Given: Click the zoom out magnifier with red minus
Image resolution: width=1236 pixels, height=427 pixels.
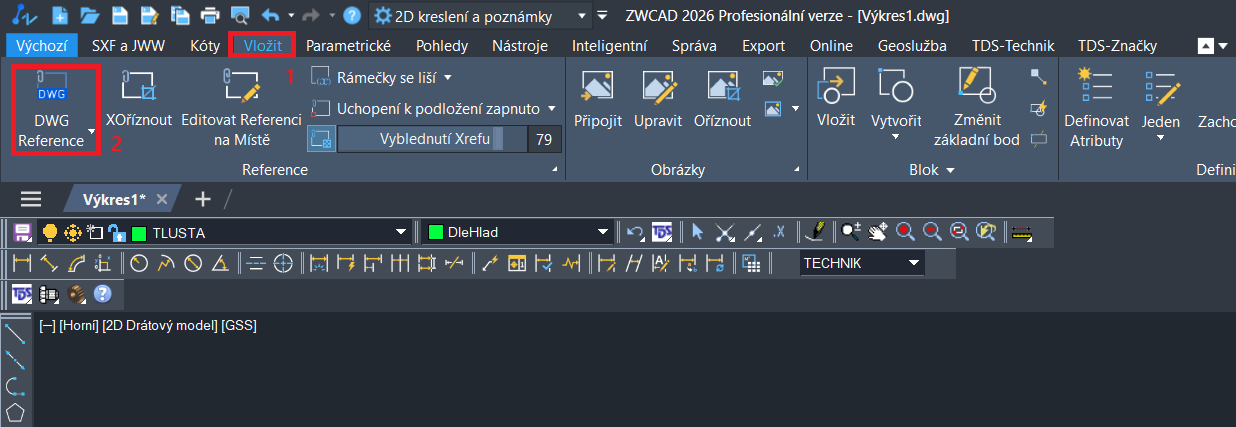Looking at the screenshot, I should point(932,232).
